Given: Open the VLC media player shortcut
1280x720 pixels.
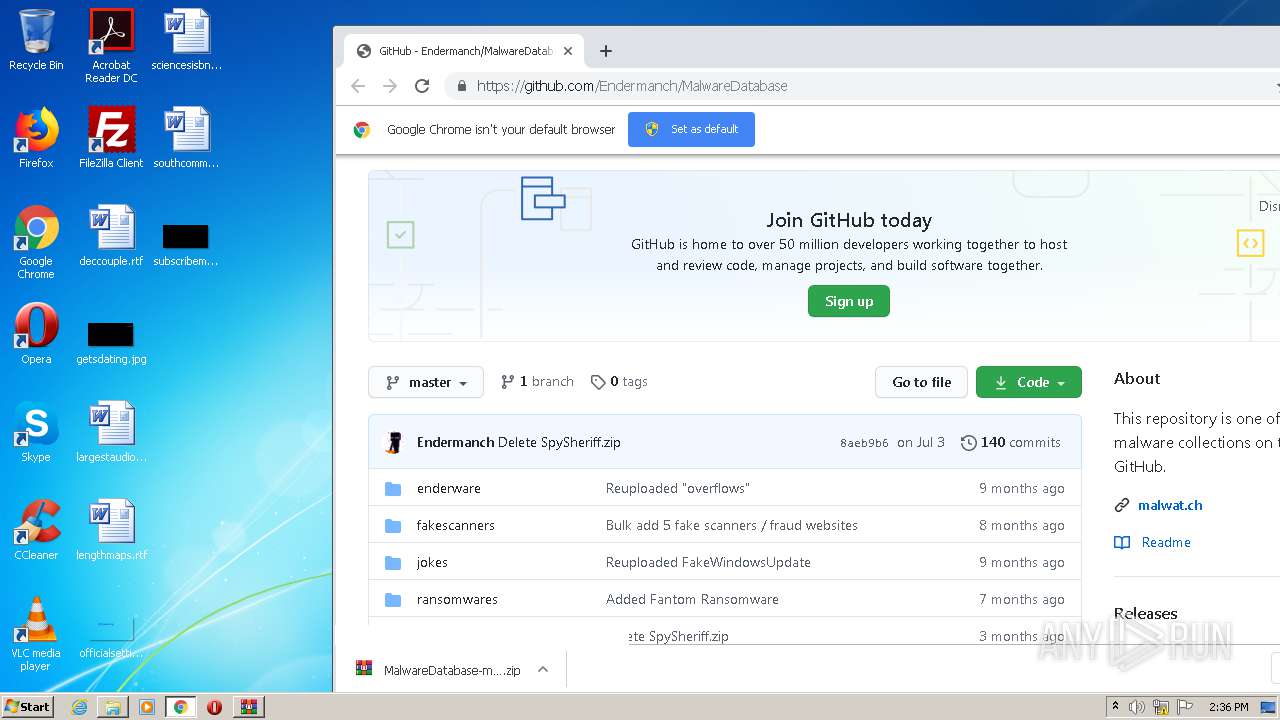Looking at the screenshot, I should tap(36, 634).
